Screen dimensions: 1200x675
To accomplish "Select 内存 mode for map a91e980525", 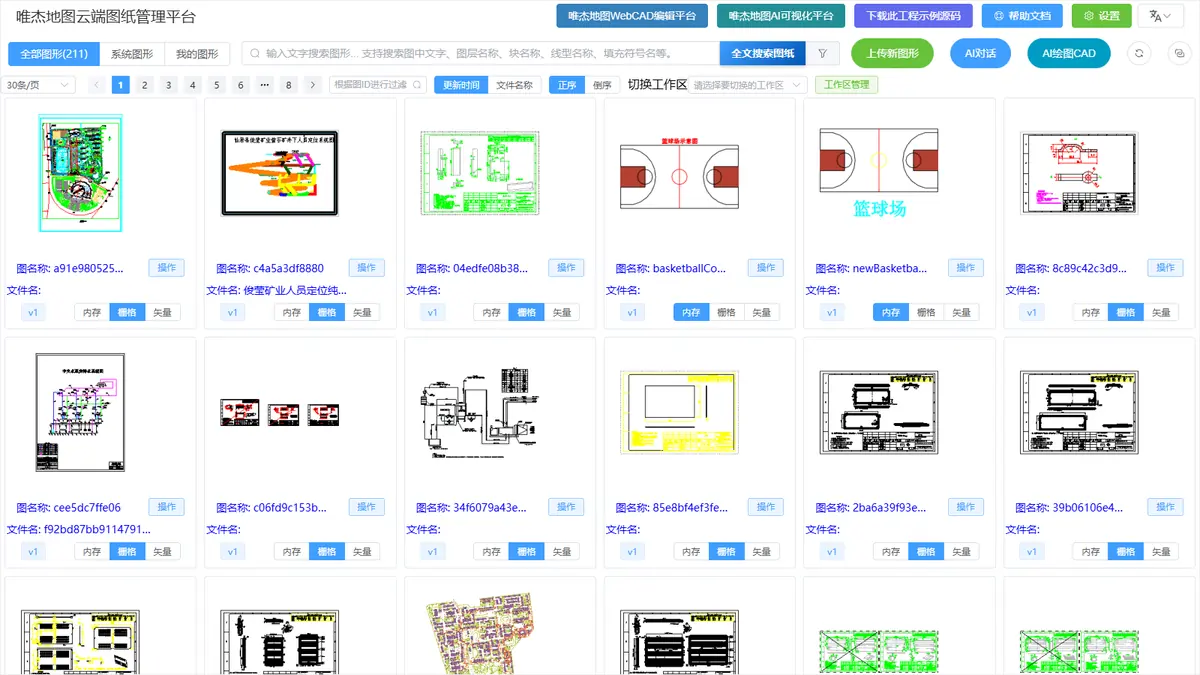I will pyautogui.click(x=92, y=312).
